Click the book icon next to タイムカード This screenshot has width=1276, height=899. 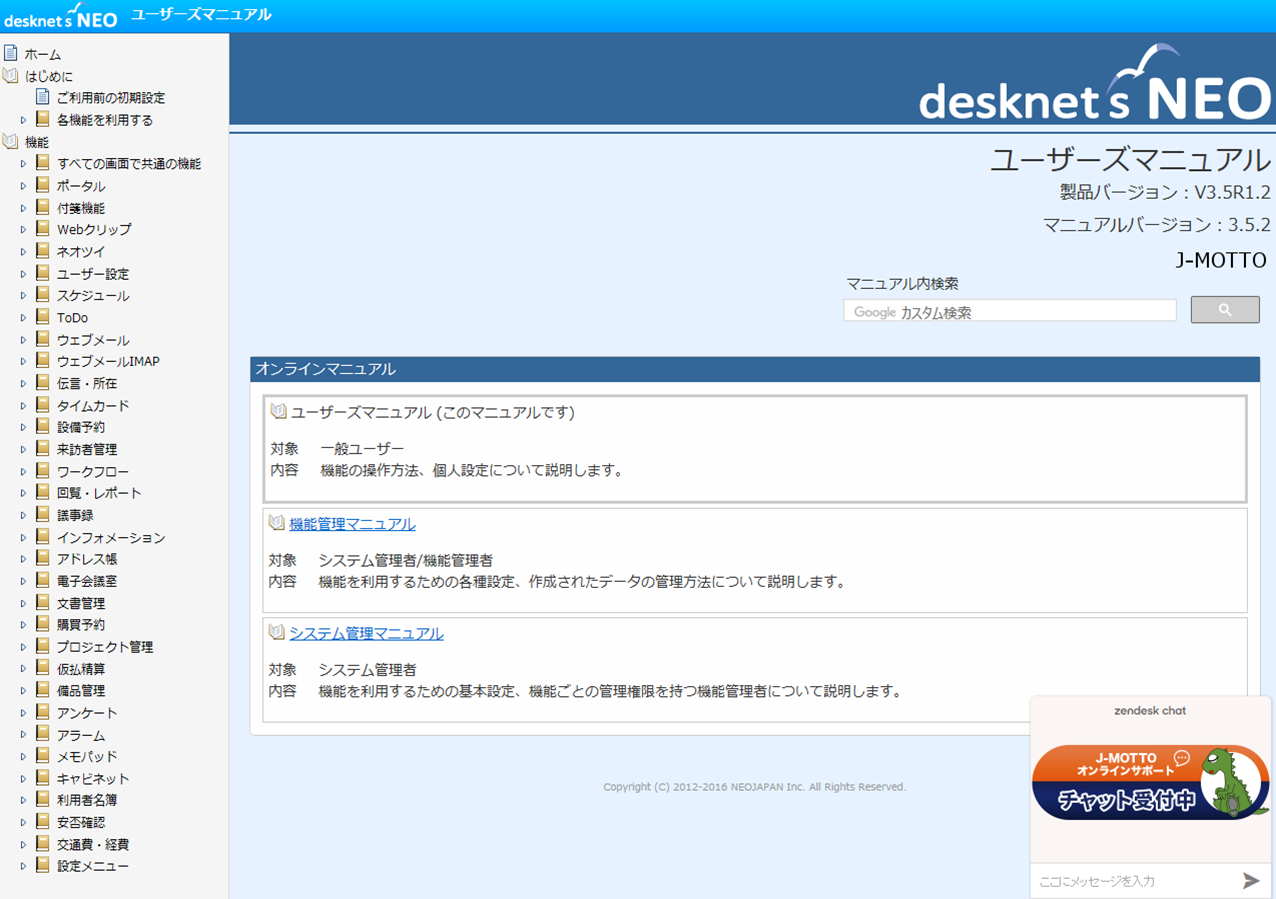pyautogui.click(x=42, y=405)
